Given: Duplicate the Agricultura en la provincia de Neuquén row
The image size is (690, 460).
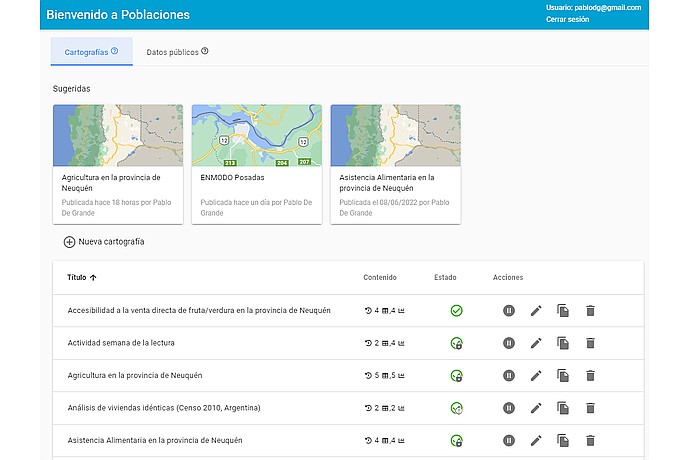Looking at the screenshot, I should pos(563,375).
